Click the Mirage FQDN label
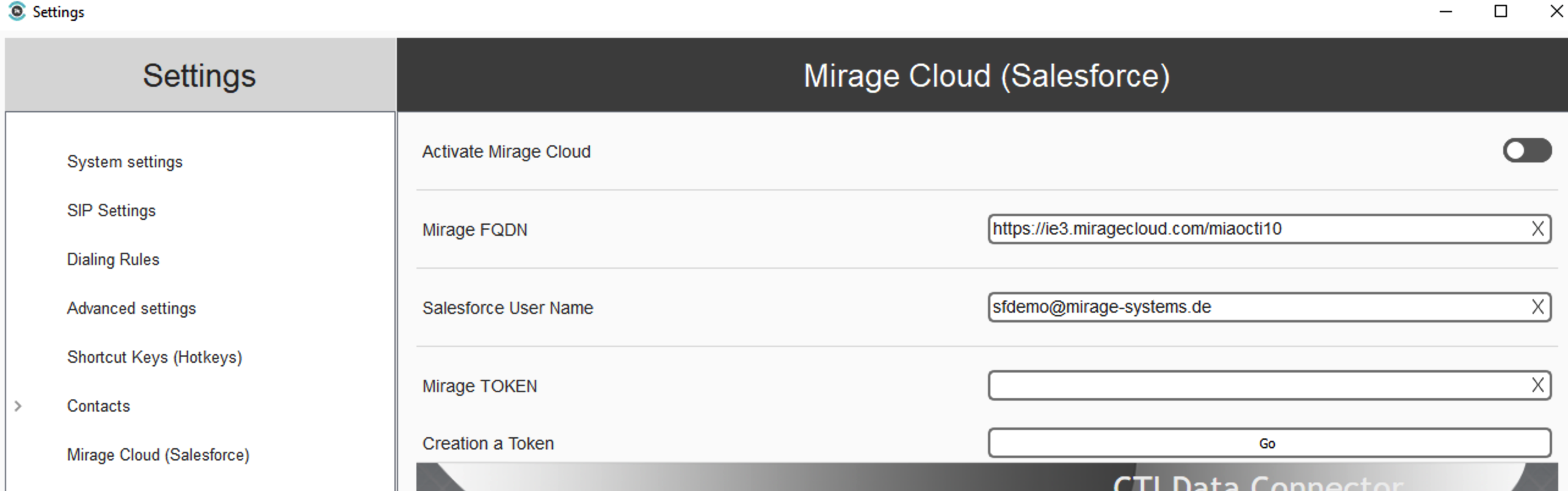This screenshot has height=491, width=1568. coord(474,230)
